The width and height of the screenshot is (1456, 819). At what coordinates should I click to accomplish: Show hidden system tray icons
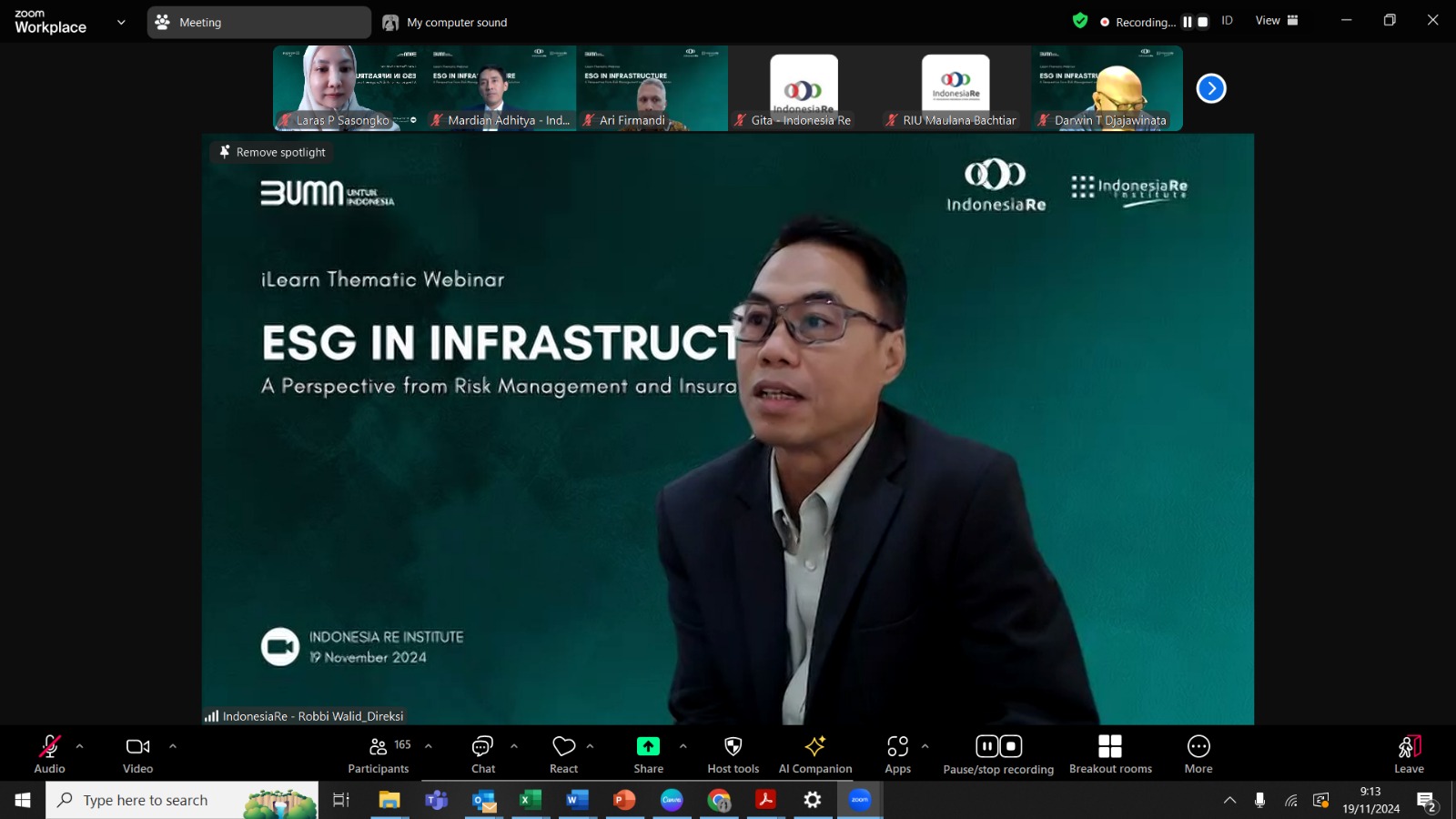click(1229, 800)
